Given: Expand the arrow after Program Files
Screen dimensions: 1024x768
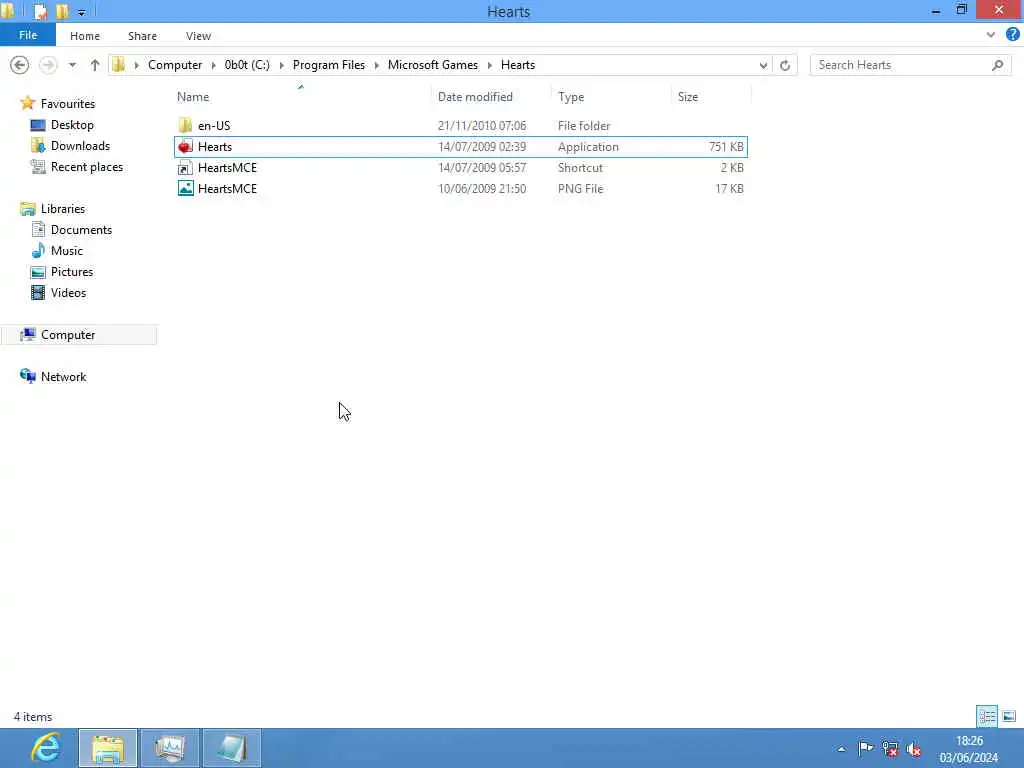Looking at the screenshot, I should (x=376, y=65).
